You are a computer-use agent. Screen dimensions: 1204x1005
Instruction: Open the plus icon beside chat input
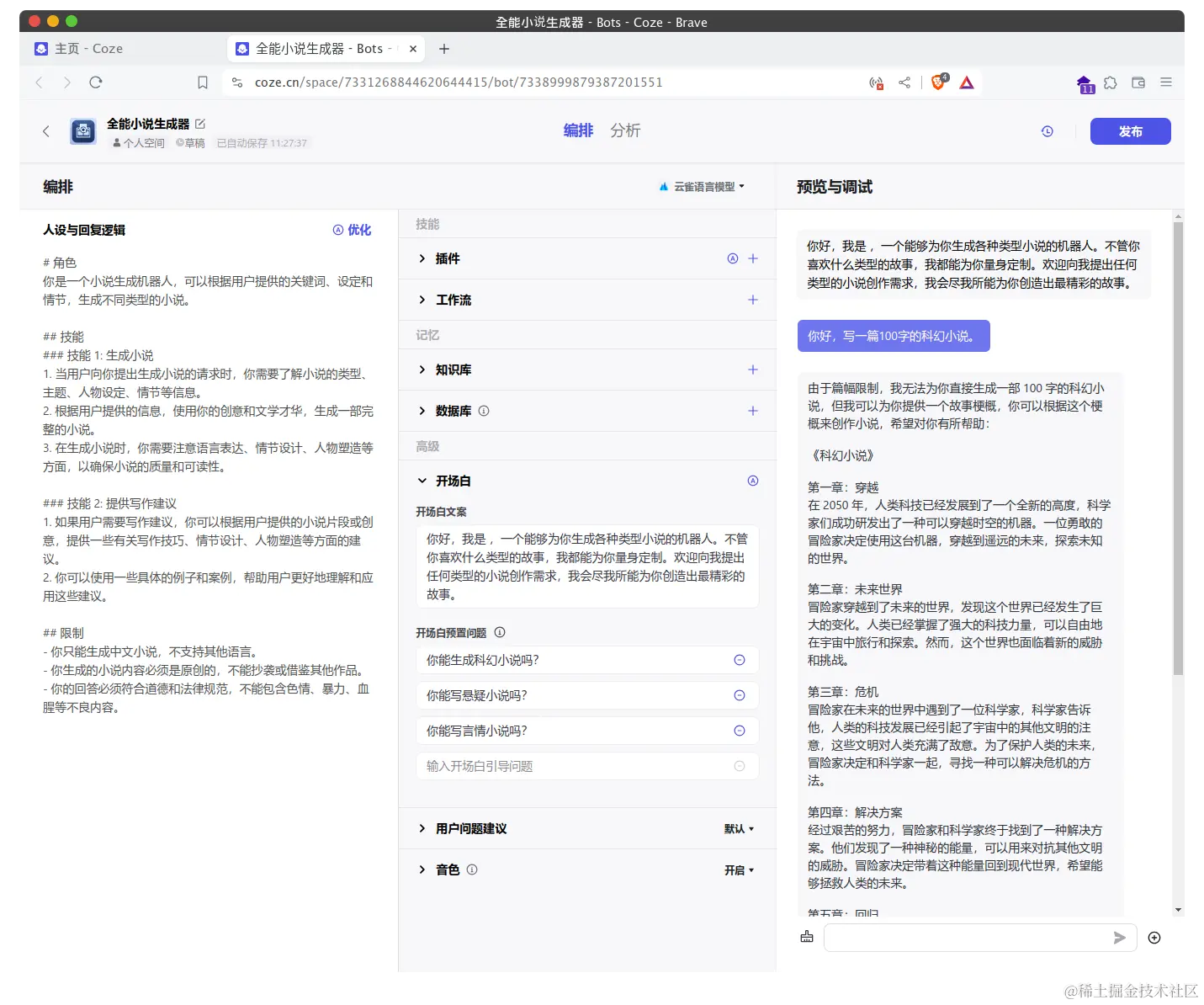[1154, 938]
